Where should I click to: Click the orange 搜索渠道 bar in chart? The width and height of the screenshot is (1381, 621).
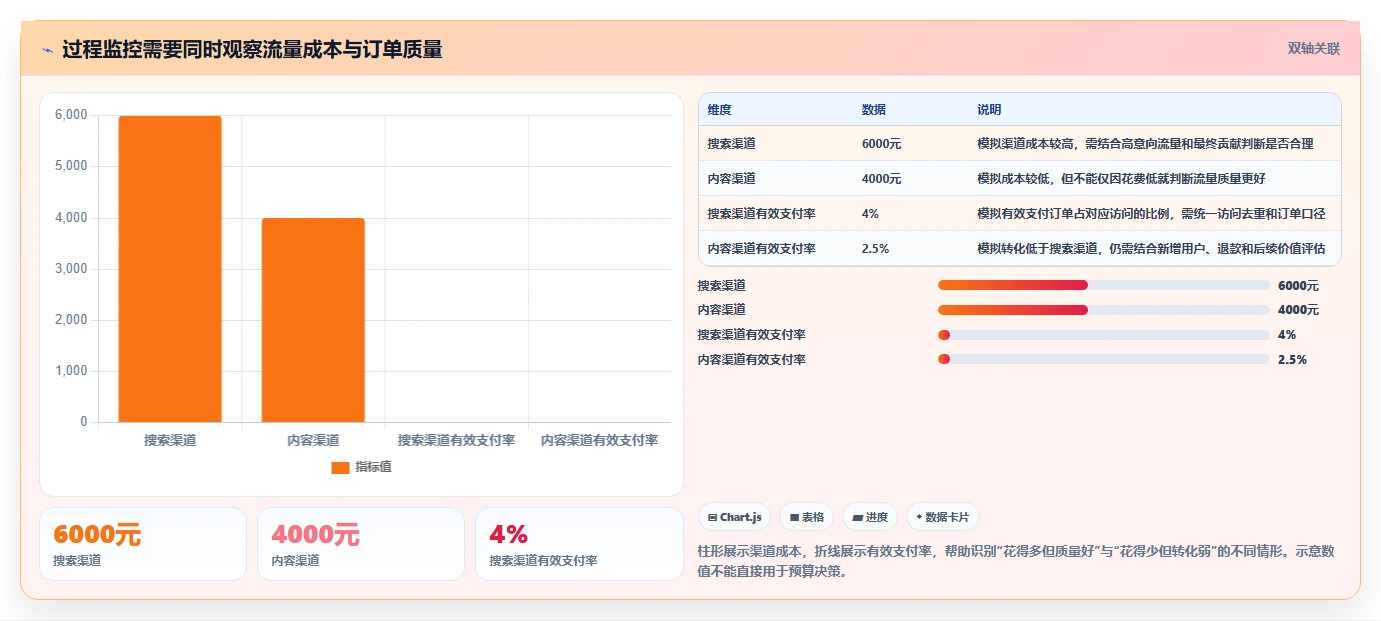(170, 269)
